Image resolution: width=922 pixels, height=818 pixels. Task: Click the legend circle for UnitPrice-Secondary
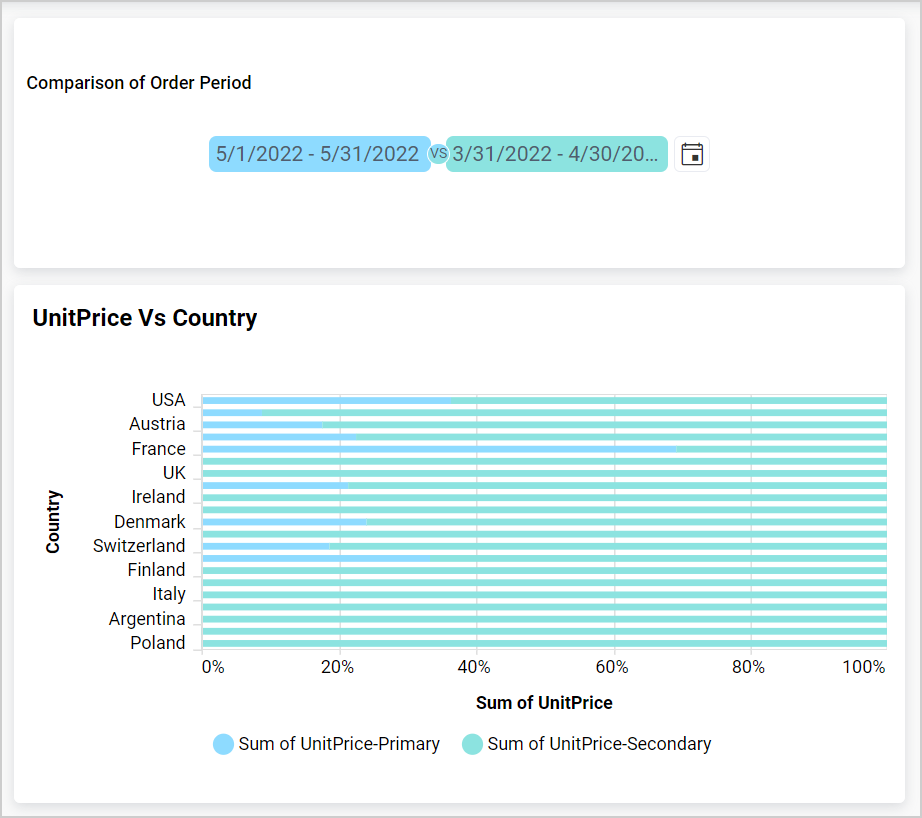point(472,744)
